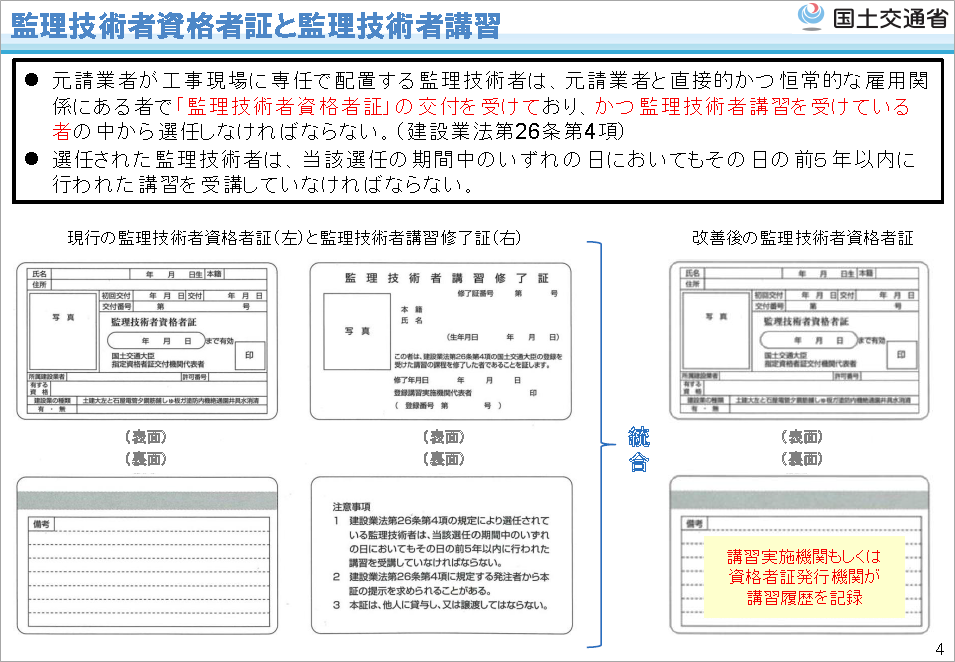955x662 pixels.
Task: Click 注意事項 item 2 about 発行者から本証の提示
Action: click(441, 584)
